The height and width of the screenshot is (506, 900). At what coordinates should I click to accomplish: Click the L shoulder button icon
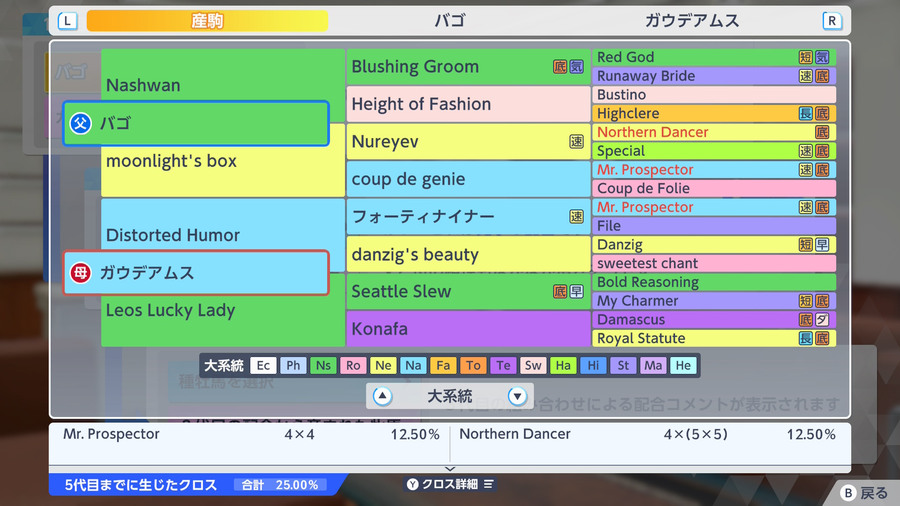click(x=67, y=21)
